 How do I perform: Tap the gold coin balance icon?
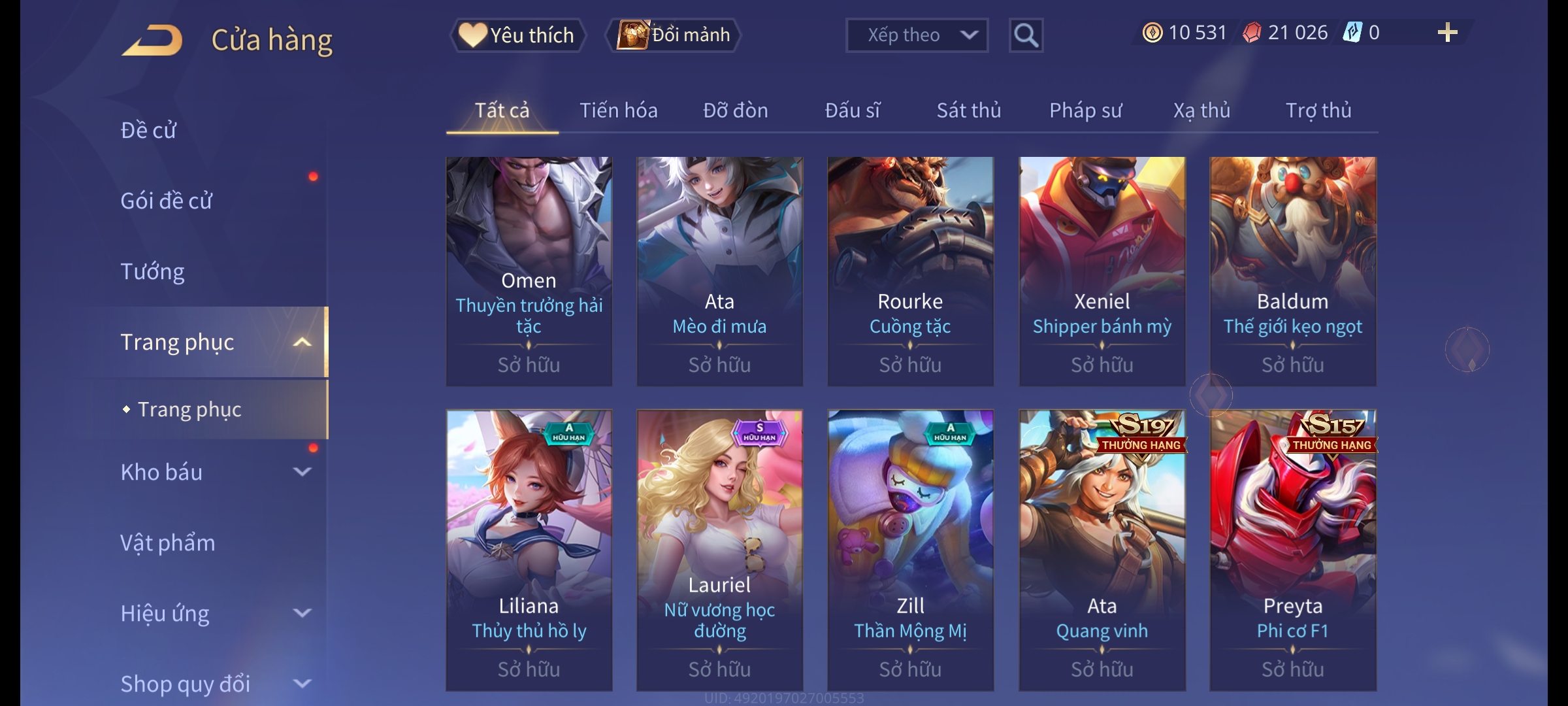1152,33
